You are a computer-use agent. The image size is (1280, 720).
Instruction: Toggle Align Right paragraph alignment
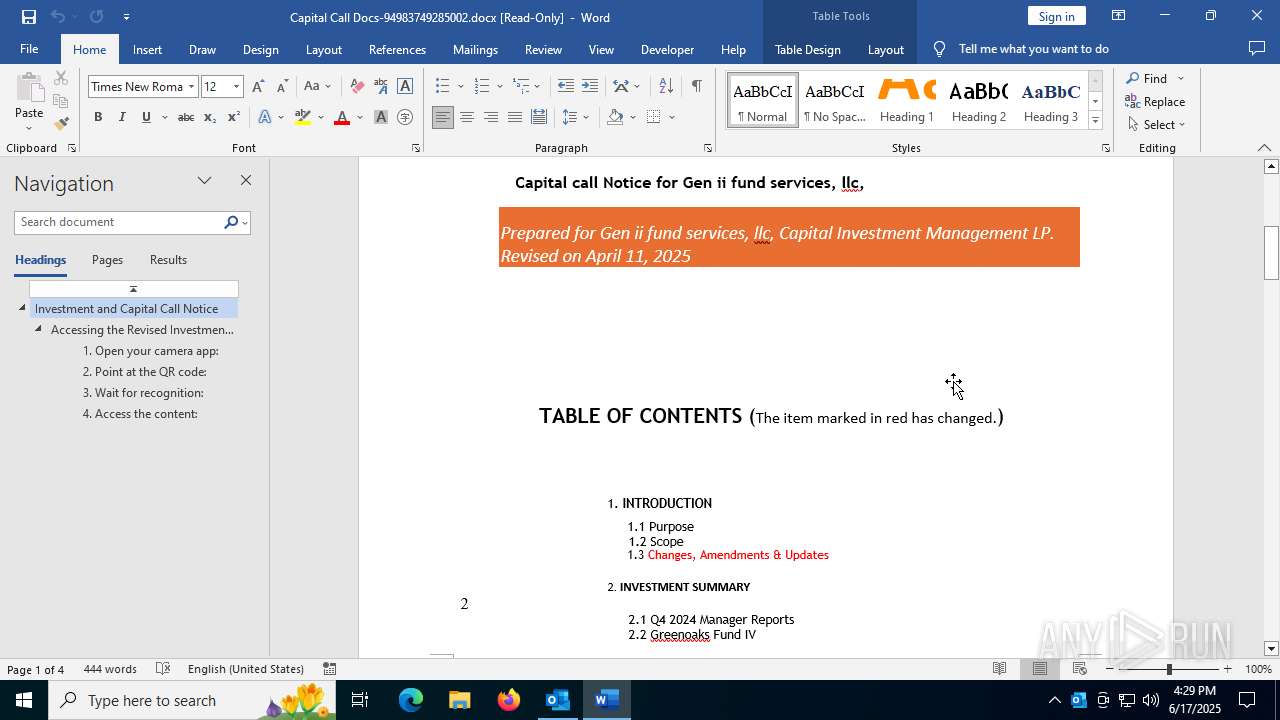click(x=491, y=117)
